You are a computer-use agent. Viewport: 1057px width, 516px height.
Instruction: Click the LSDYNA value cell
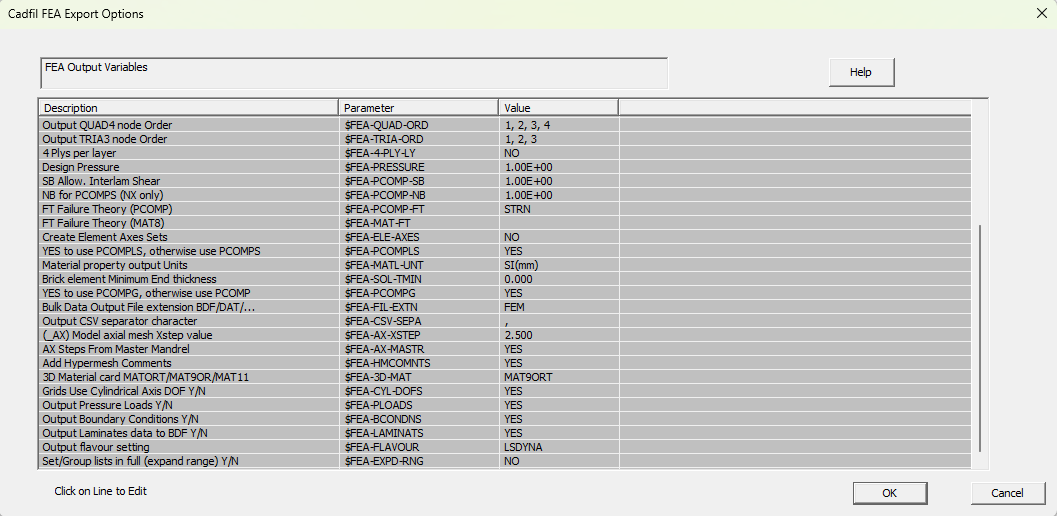point(559,447)
